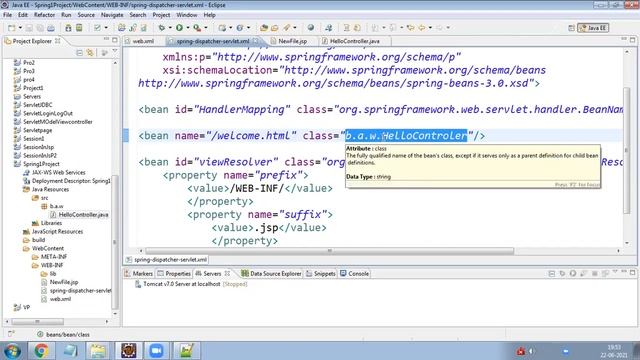This screenshot has height=360, width=640.
Task: Open the Window menu
Action: (x=187, y=15)
